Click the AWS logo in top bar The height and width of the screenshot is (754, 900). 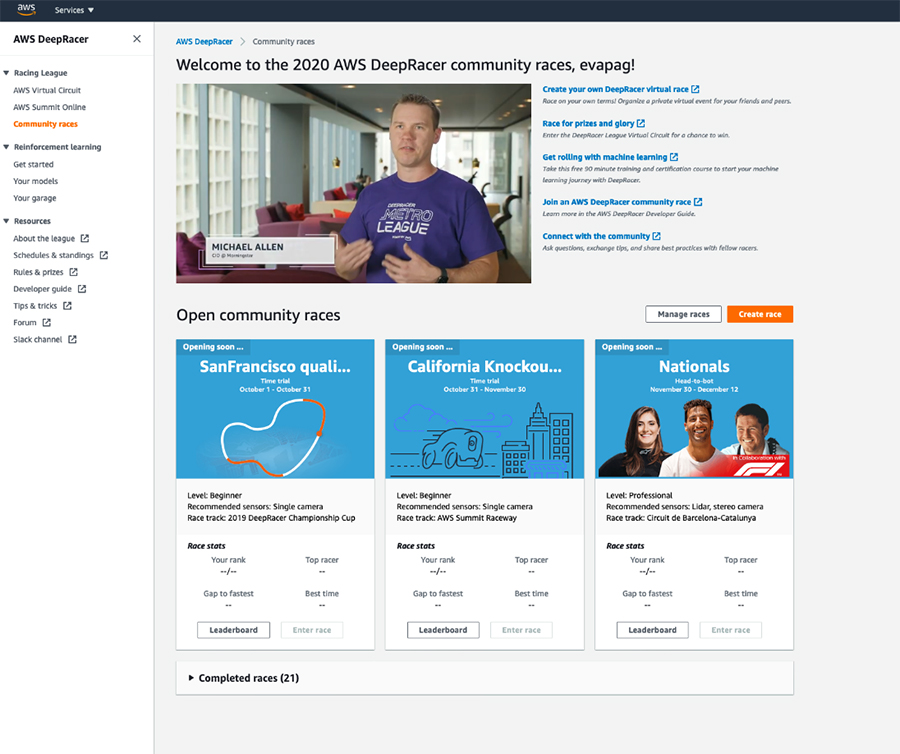click(26, 10)
